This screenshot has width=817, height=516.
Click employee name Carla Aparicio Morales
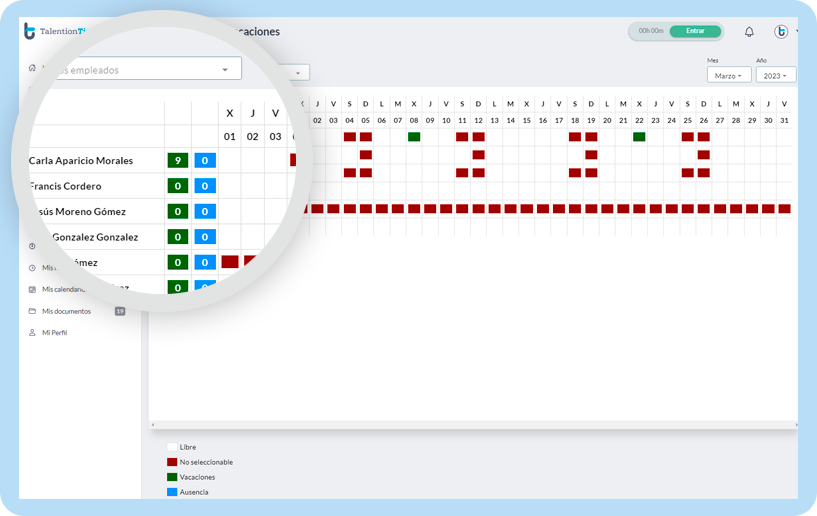(81, 160)
